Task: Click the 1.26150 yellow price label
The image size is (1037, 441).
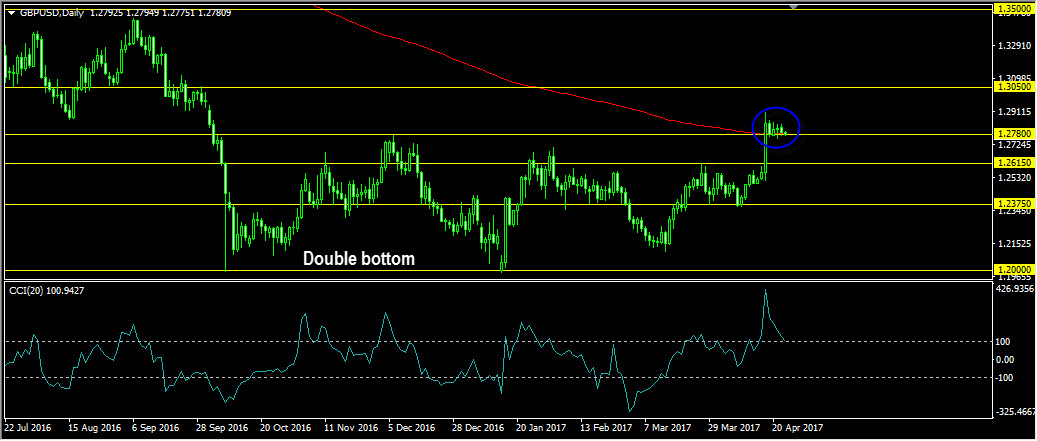Action: tap(1013, 163)
